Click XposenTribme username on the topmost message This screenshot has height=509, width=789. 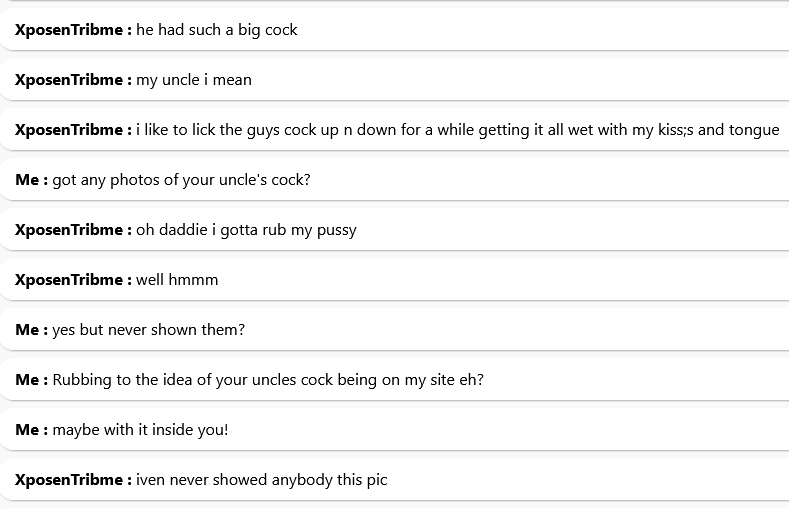coord(68,30)
